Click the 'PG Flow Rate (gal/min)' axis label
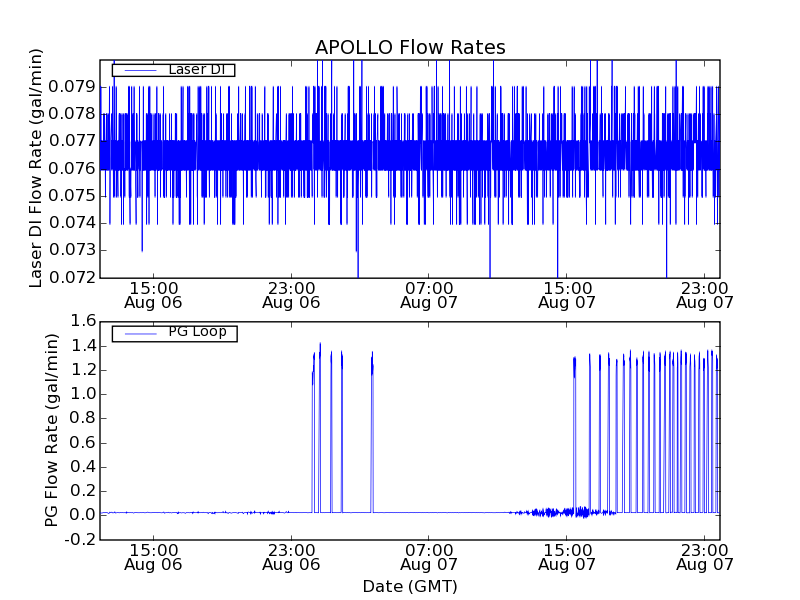 click(x=51, y=430)
